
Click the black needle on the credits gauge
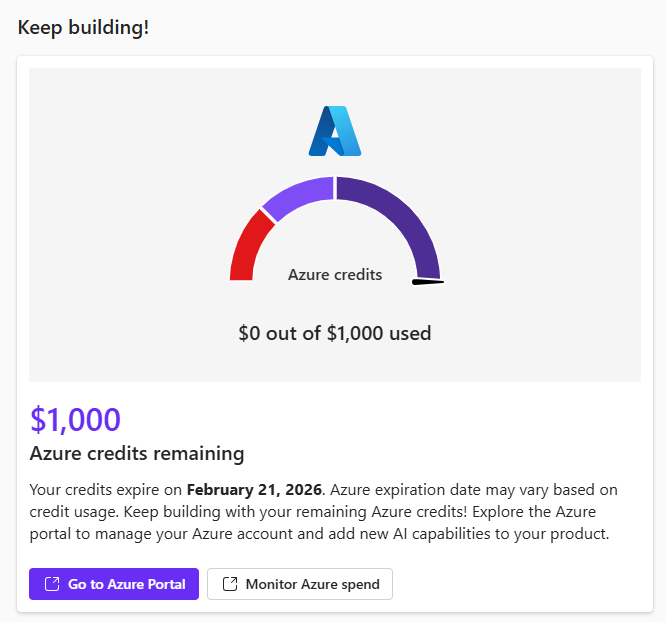428,282
